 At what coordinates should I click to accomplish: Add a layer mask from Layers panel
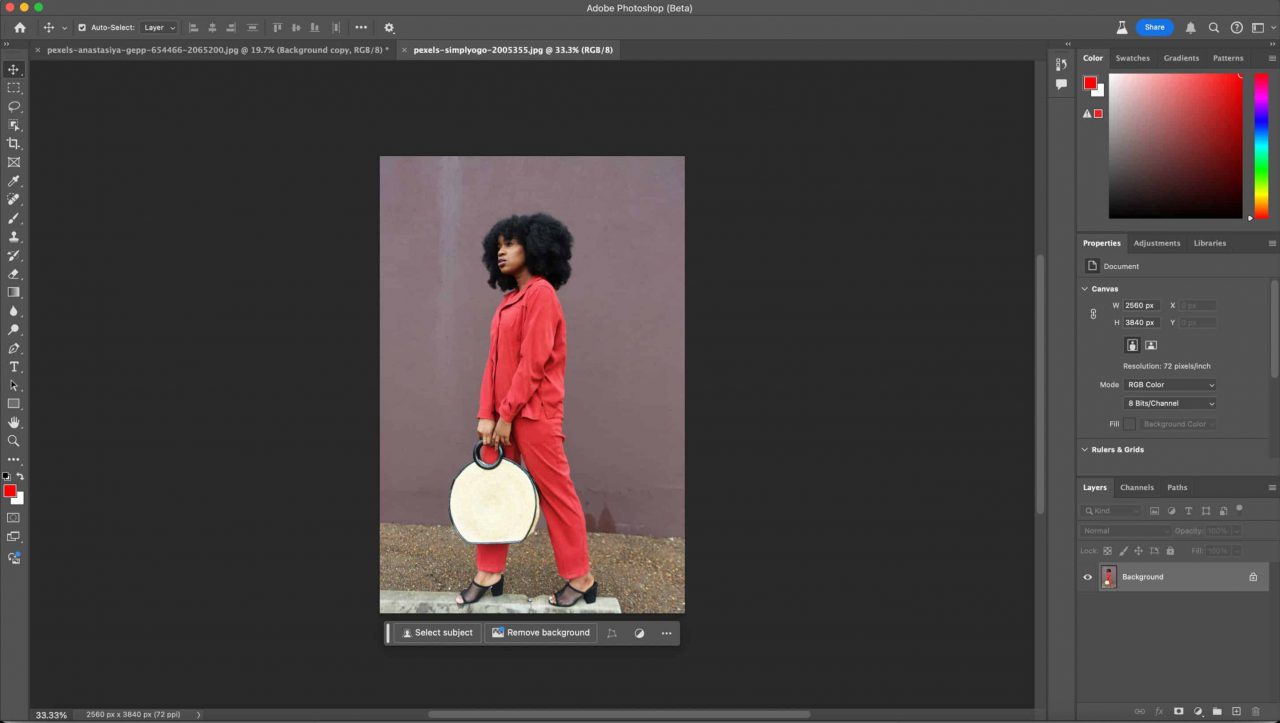point(1178,712)
